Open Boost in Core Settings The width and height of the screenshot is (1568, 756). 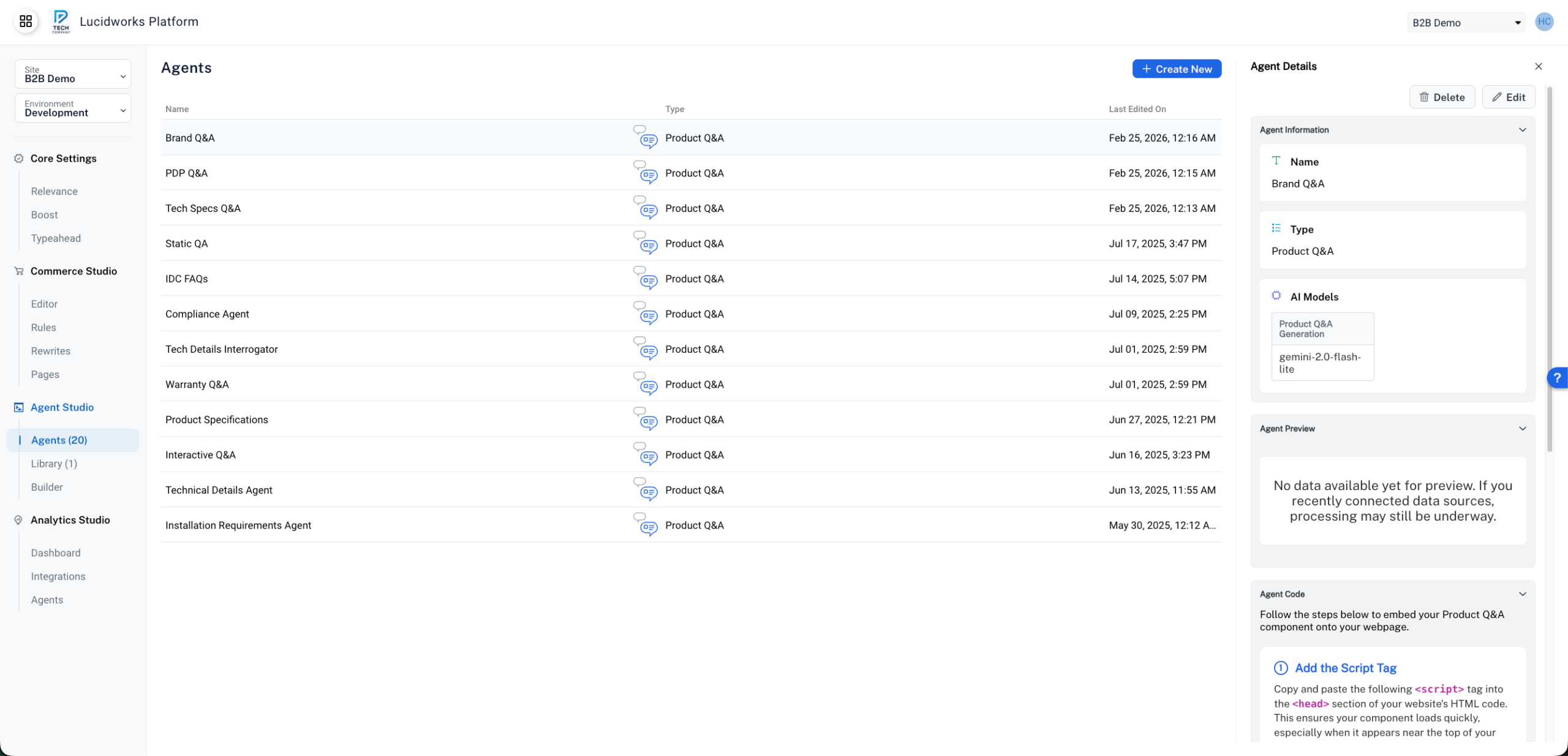(45, 214)
